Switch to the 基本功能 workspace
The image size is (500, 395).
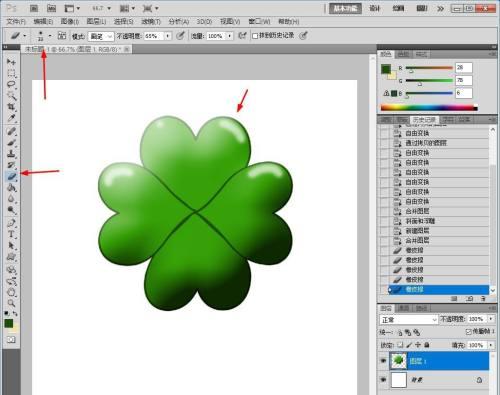345,8
